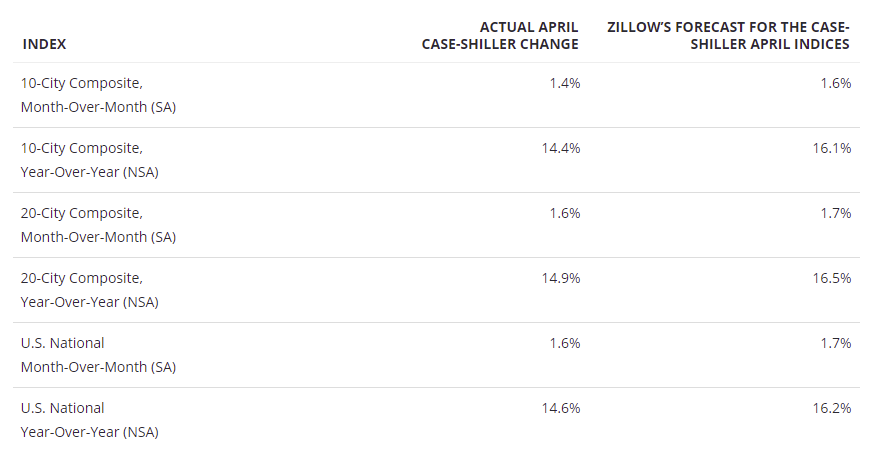Click the 14.9% actual change value
Screen dimensions: 878x452
pyautogui.click(x=561, y=278)
